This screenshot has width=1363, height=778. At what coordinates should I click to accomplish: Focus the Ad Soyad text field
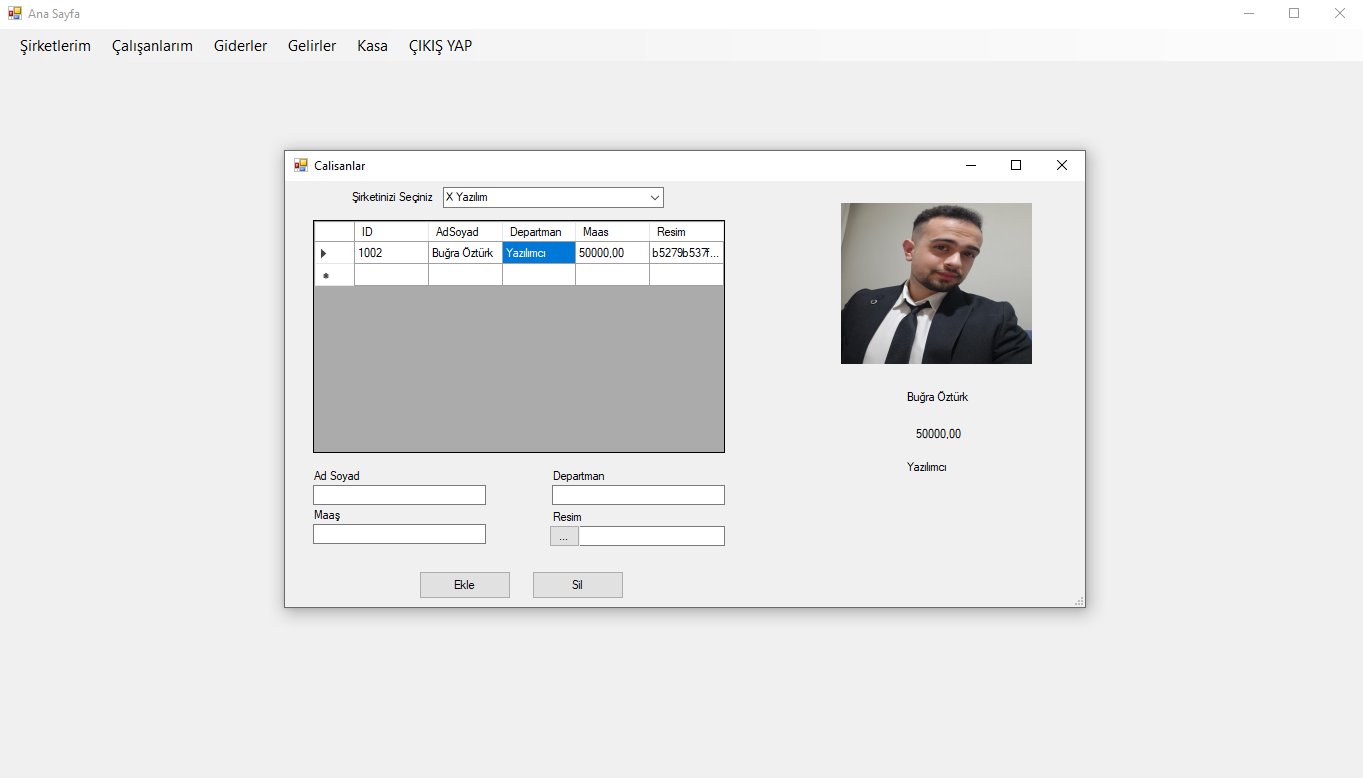point(399,495)
